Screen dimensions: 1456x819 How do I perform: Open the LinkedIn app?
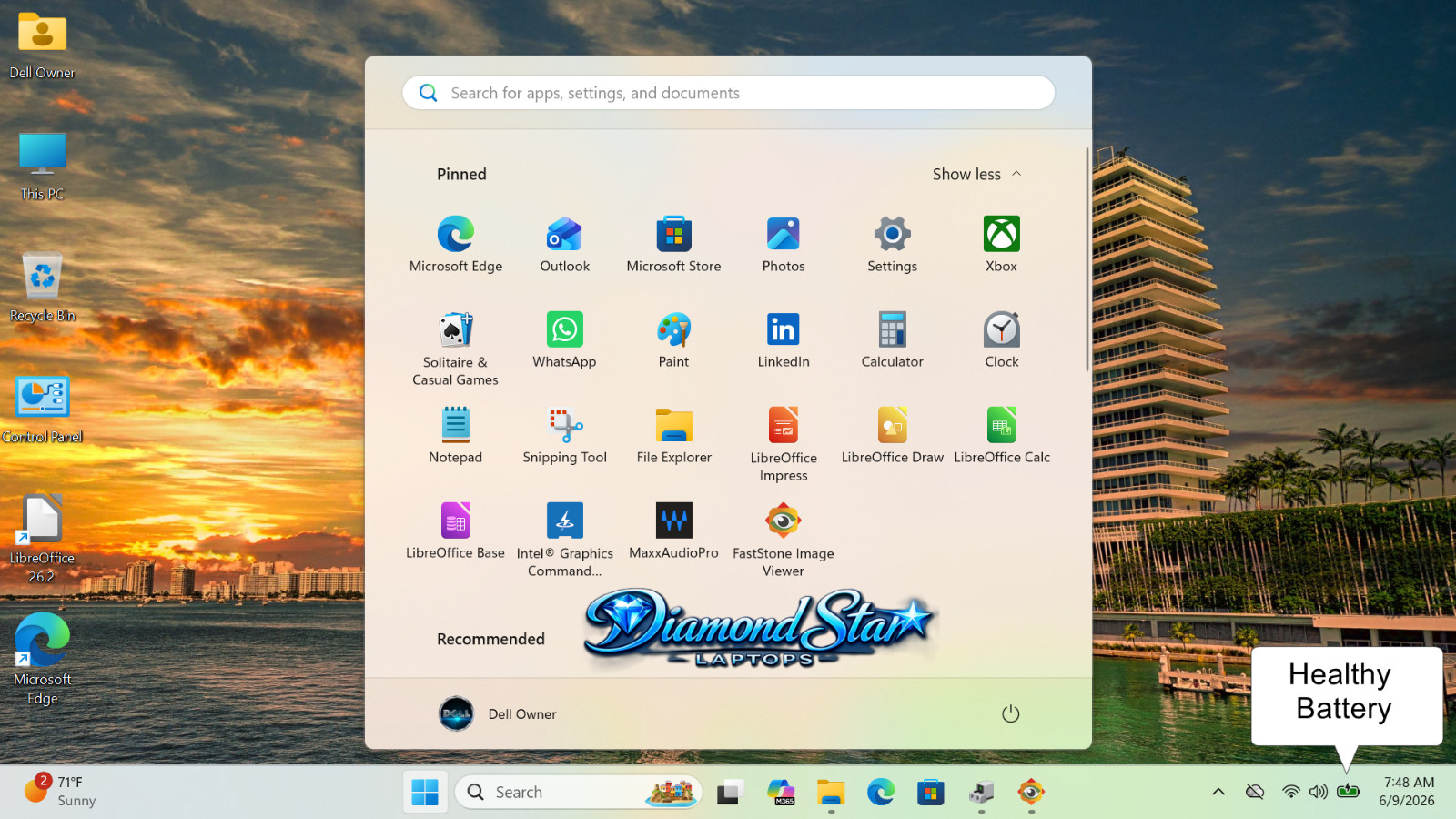(783, 339)
